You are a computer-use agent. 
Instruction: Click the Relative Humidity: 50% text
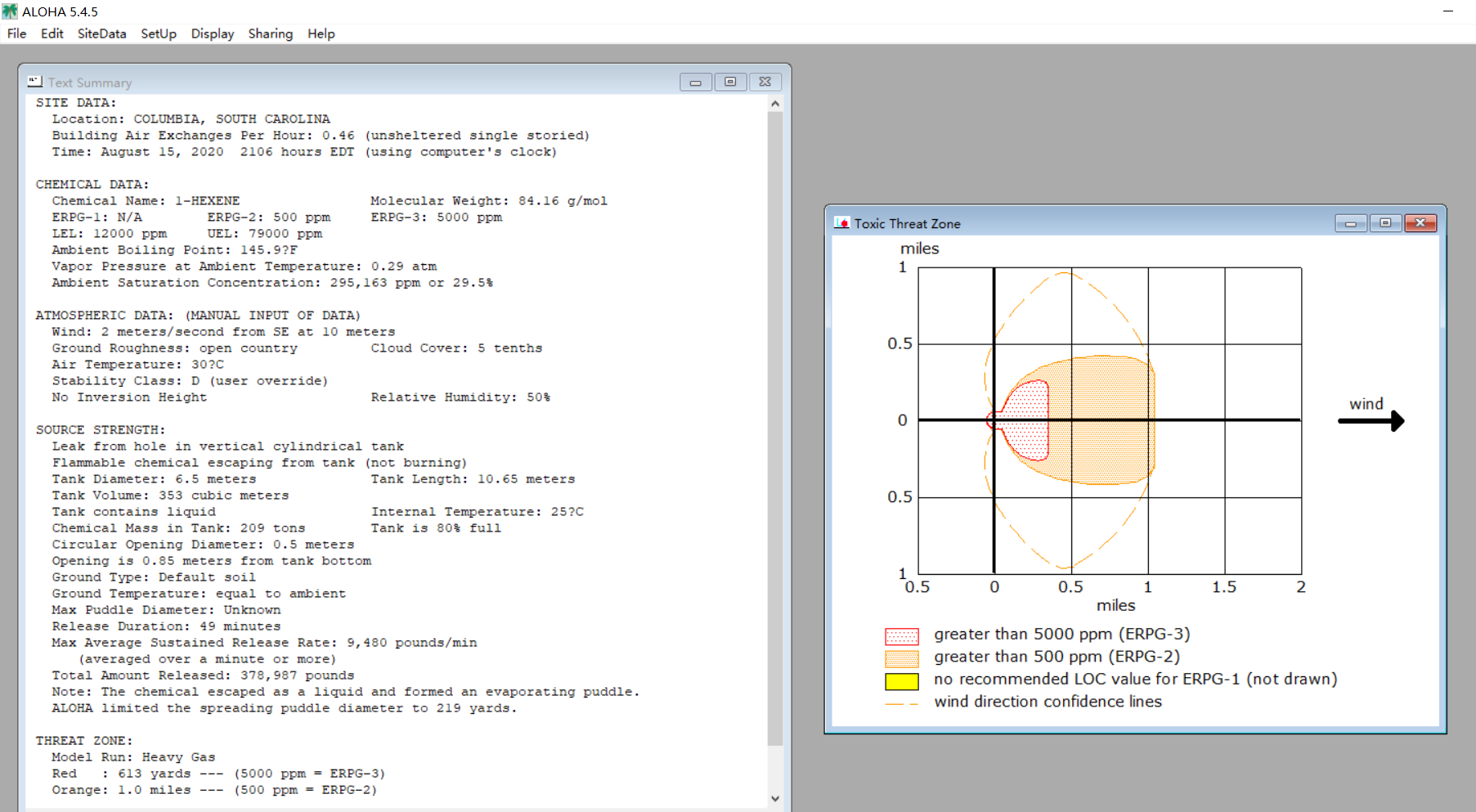point(460,397)
